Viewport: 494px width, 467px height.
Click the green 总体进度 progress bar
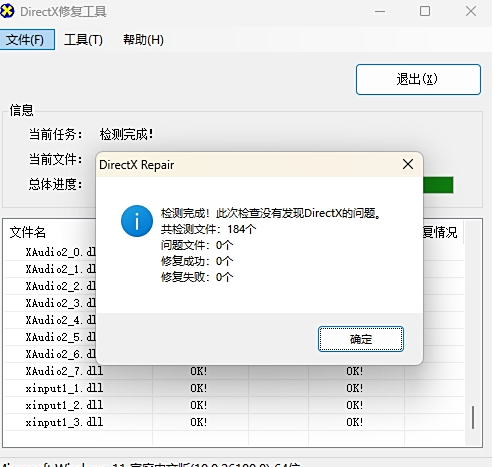tap(438, 185)
